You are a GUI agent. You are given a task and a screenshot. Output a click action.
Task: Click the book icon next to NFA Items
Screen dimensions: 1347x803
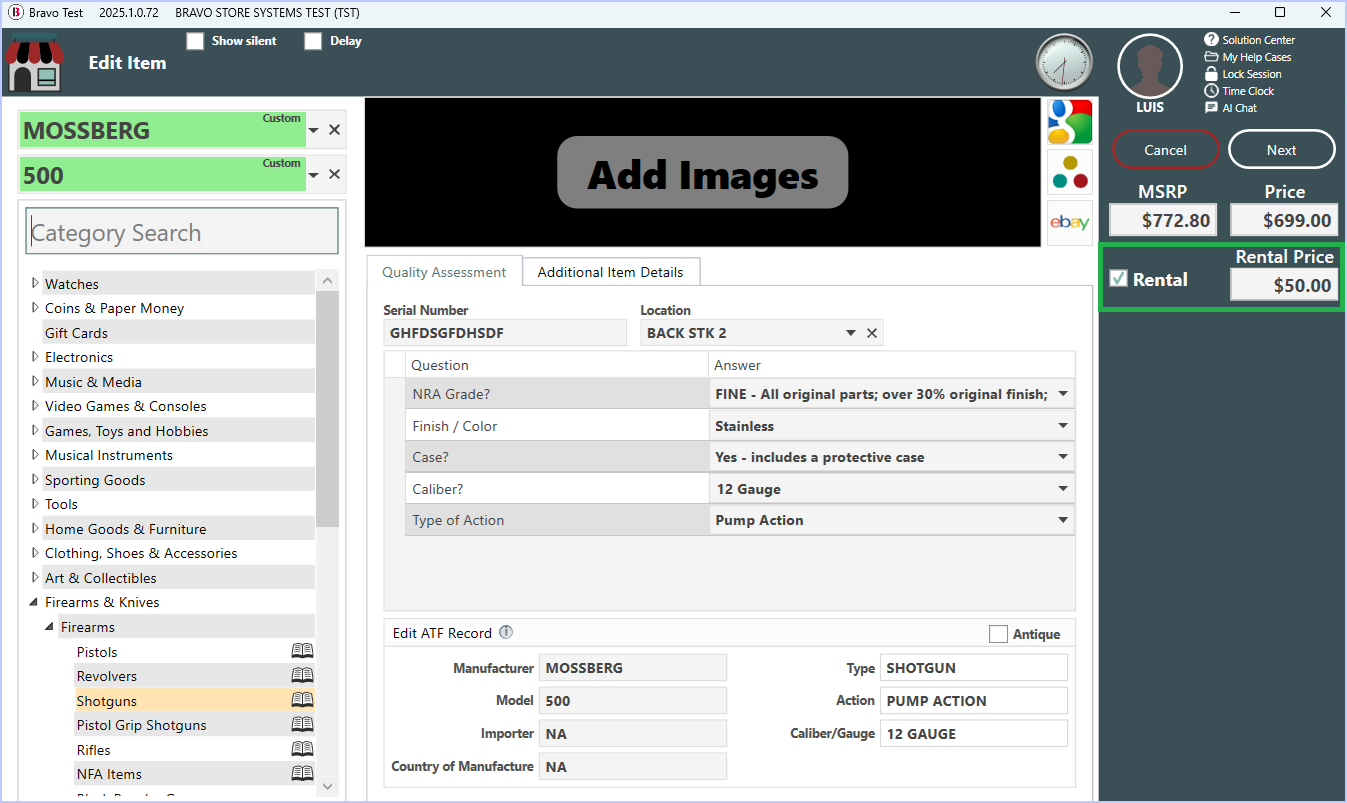coord(302,774)
